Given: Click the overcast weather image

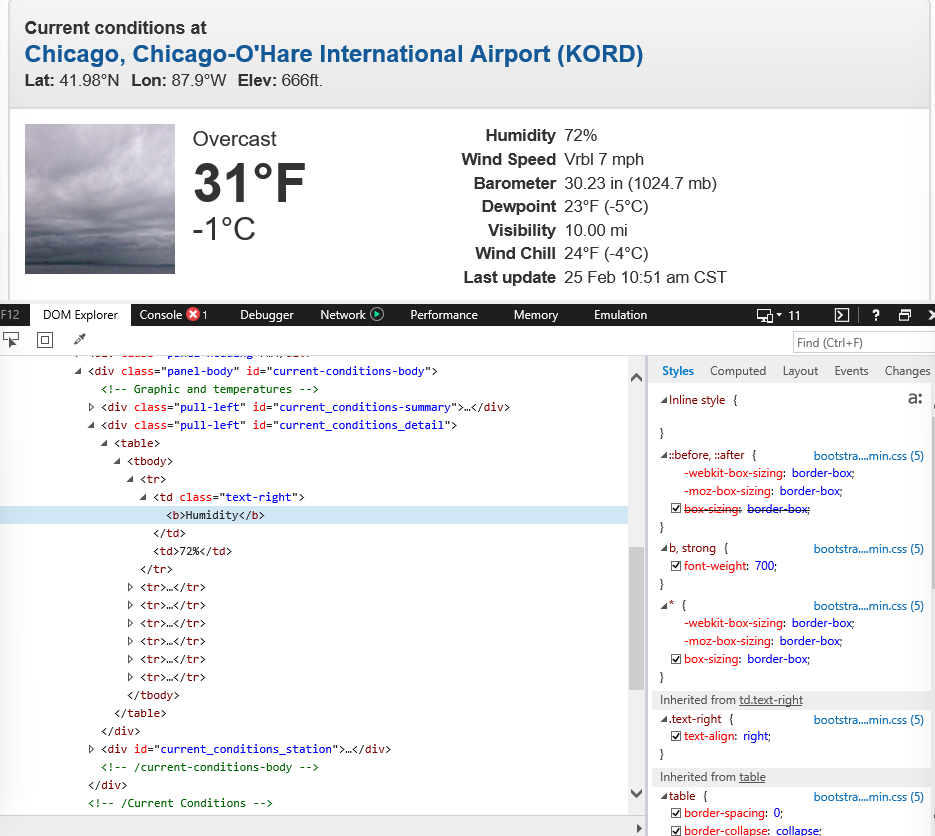Looking at the screenshot, I should 100,199.
